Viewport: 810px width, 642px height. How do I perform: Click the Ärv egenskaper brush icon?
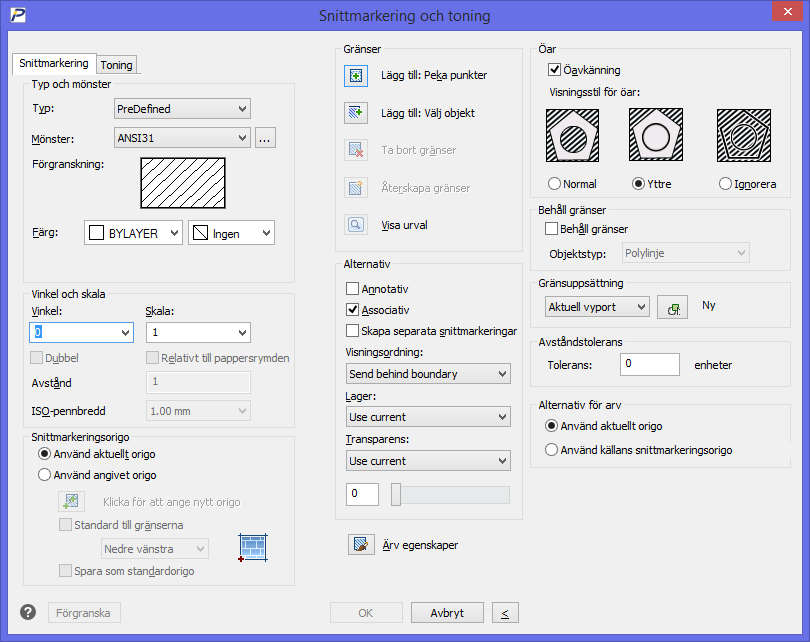click(361, 544)
